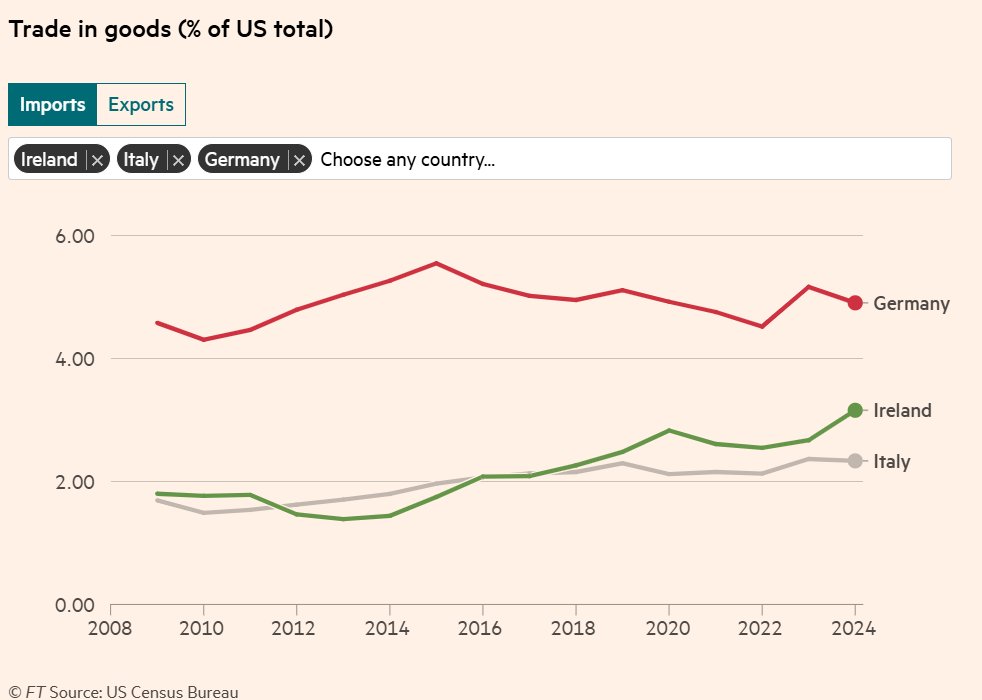Click the Germany line label

tap(911, 304)
